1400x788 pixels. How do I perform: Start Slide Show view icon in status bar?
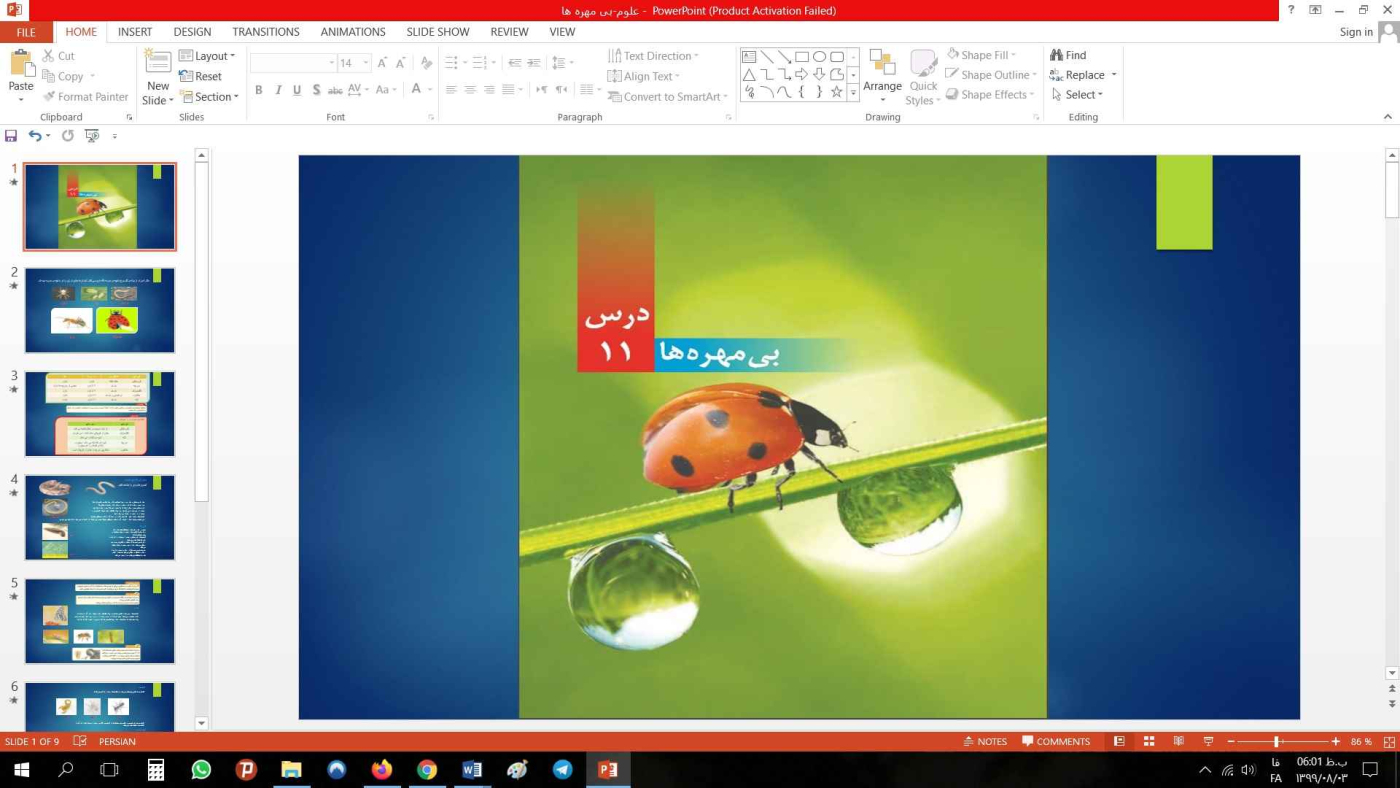point(1208,741)
